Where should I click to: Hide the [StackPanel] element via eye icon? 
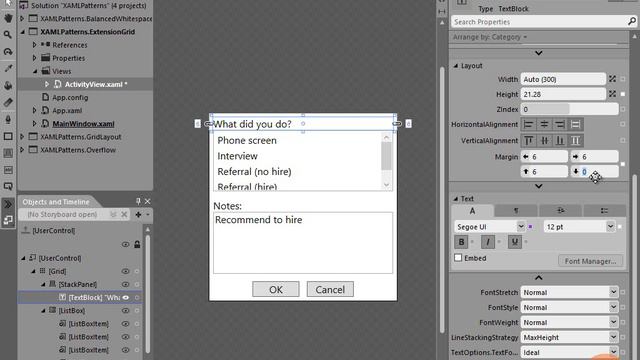[125, 284]
